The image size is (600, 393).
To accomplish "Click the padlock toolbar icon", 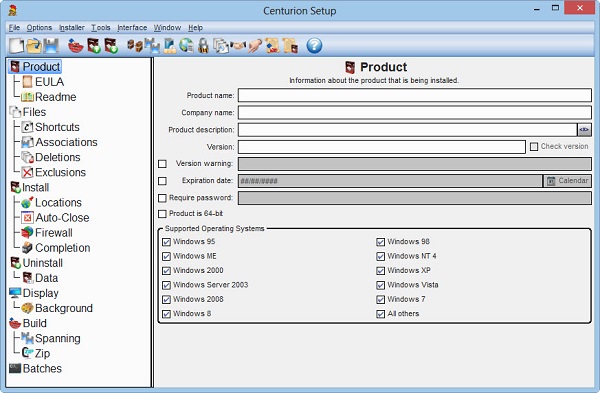I will pos(204,46).
